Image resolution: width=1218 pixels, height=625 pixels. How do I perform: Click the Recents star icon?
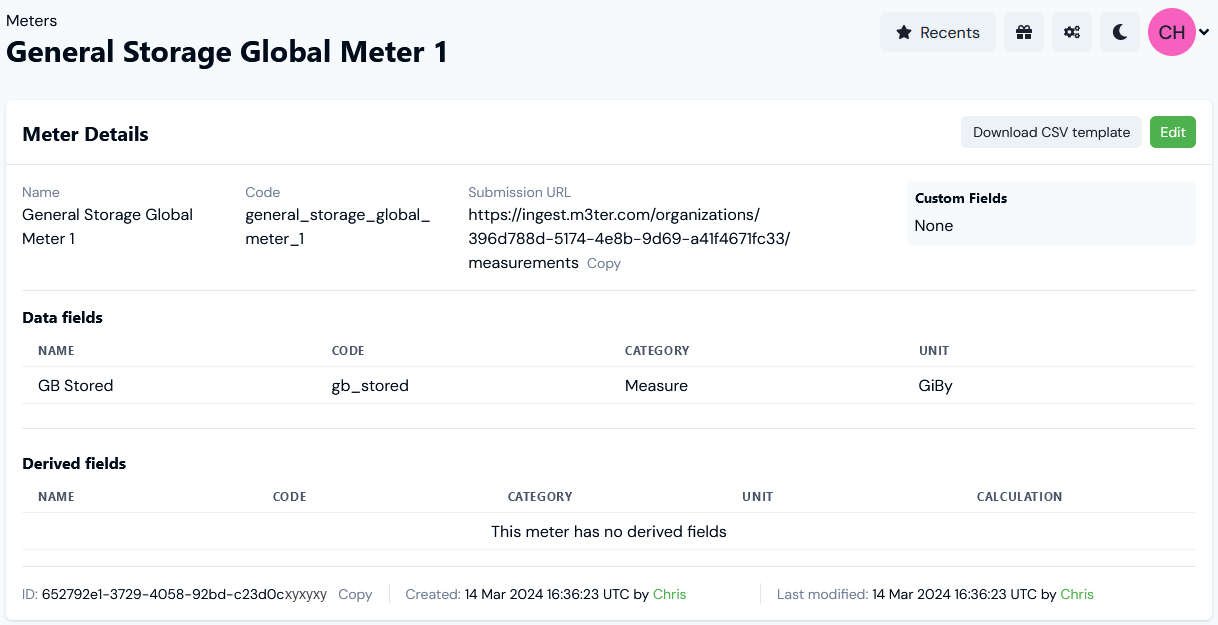pyautogui.click(x=905, y=31)
